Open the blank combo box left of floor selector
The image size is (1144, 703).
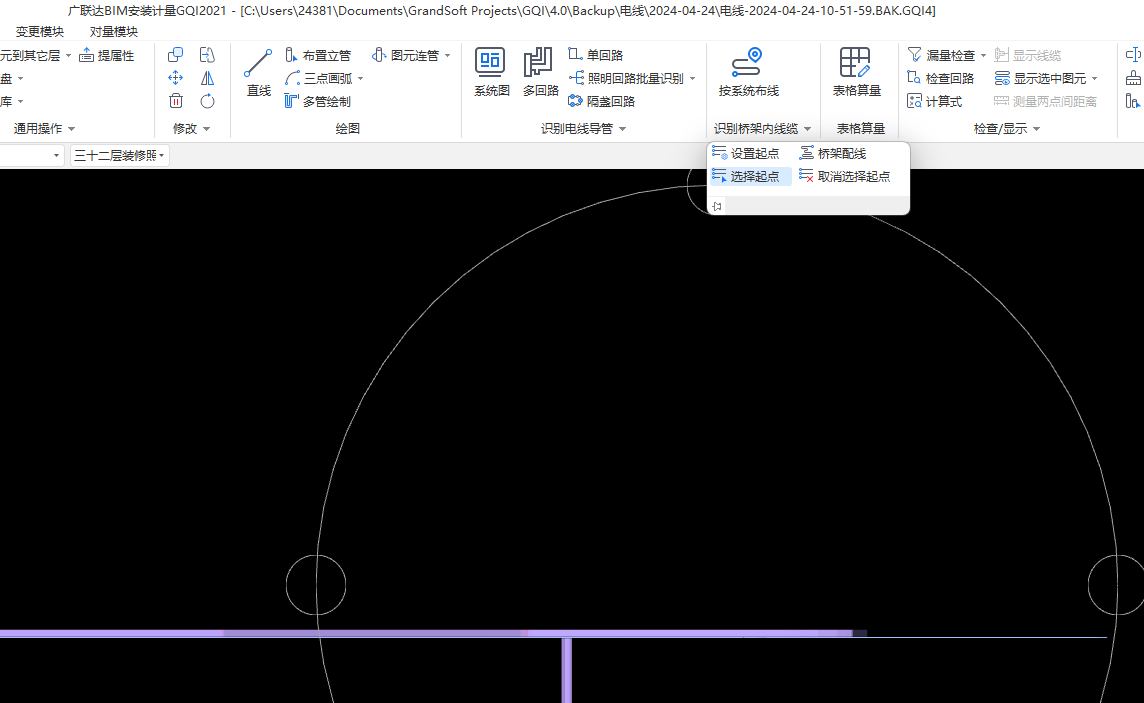[x=31, y=155]
